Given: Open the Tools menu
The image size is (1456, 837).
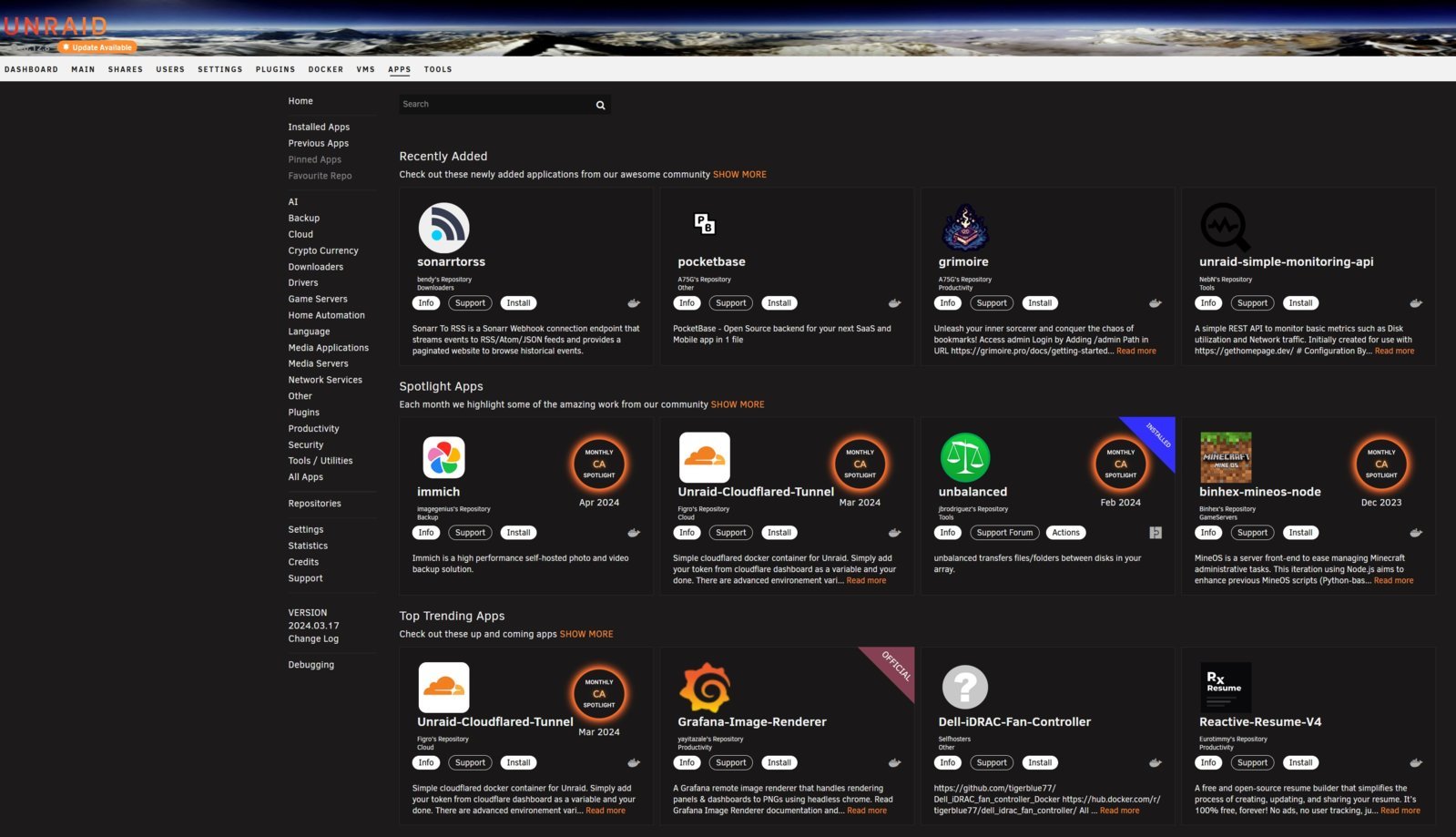Looking at the screenshot, I should (x=438, y=69).
